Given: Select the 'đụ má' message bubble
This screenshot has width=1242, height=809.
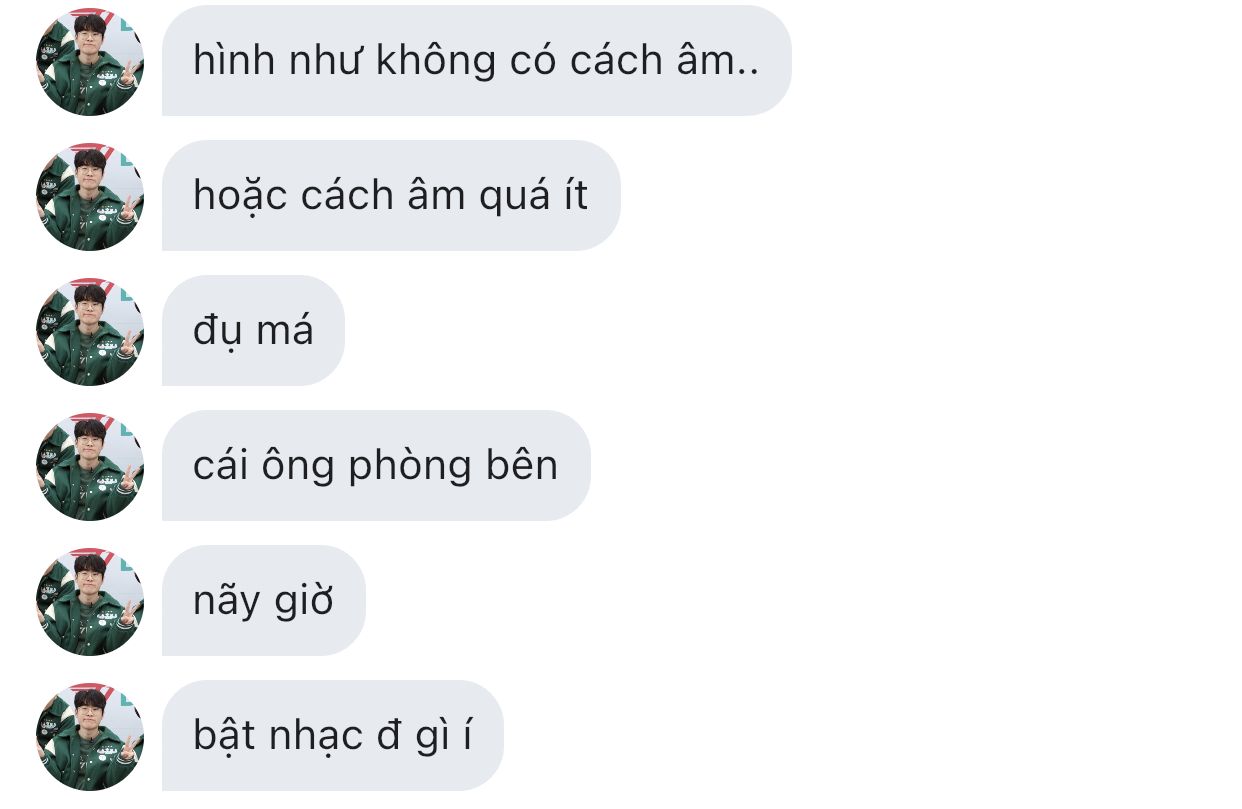Looking at the screenshot, I should 253,331.
